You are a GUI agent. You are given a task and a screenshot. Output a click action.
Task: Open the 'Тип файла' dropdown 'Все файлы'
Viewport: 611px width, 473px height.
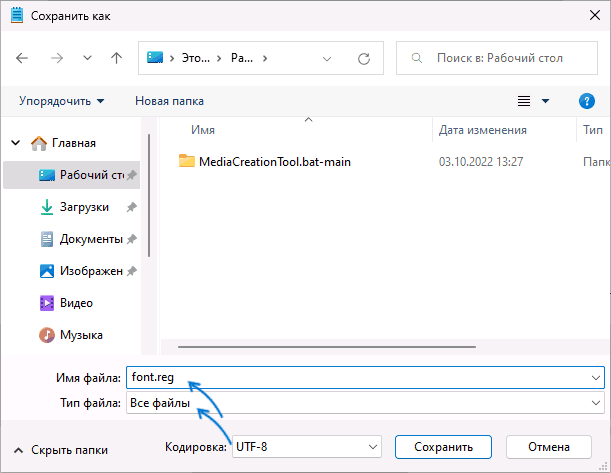click(x=365, y=402)
